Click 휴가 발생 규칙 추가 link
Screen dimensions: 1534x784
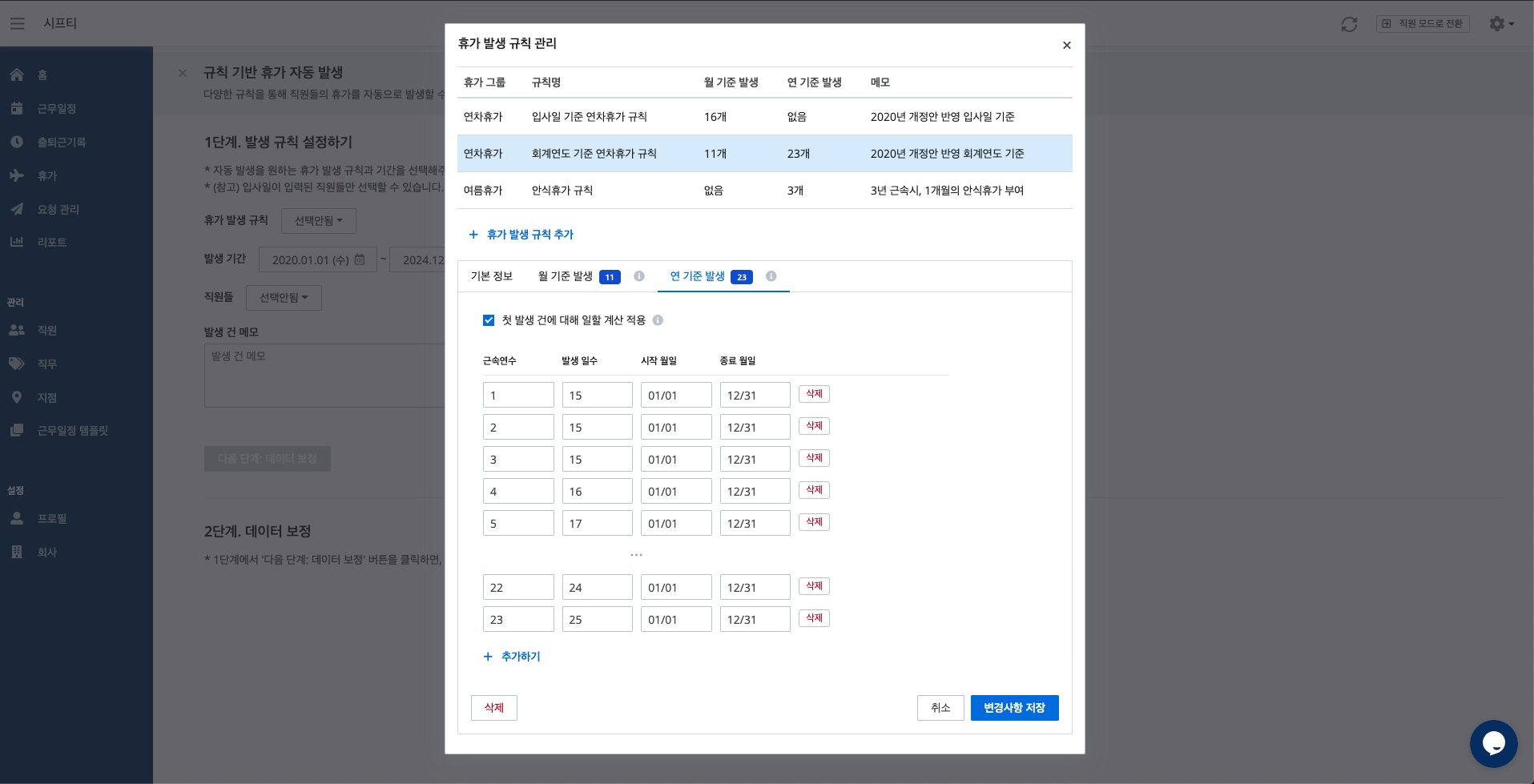(521, 235)
